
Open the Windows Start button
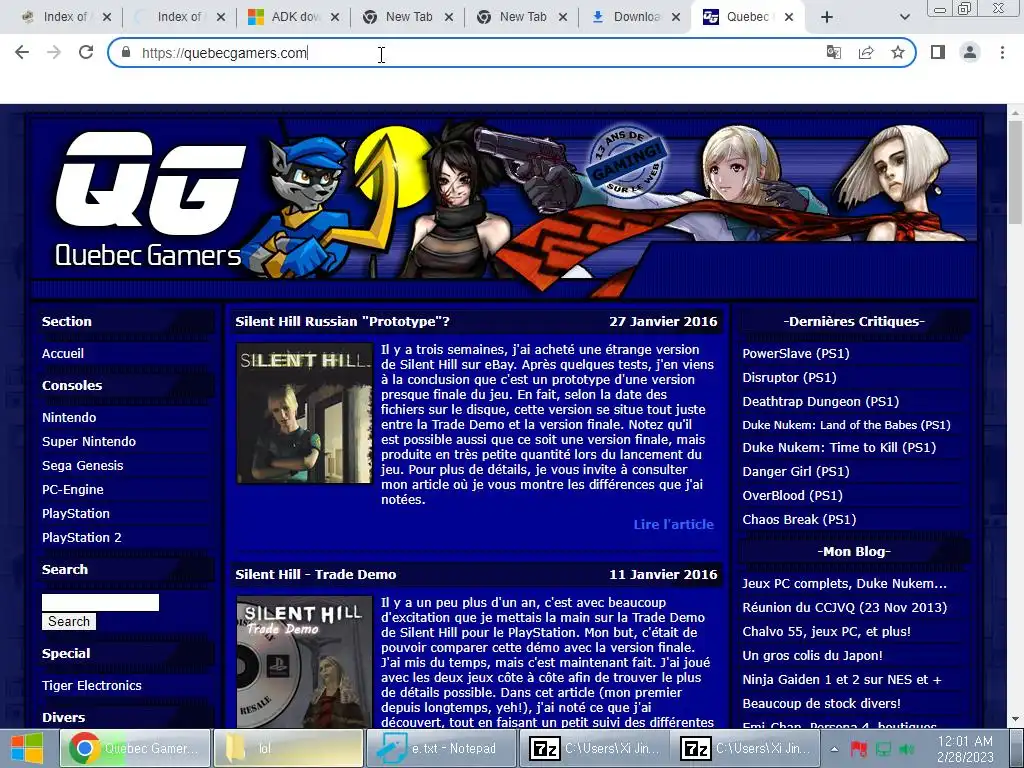coord(27,748)
